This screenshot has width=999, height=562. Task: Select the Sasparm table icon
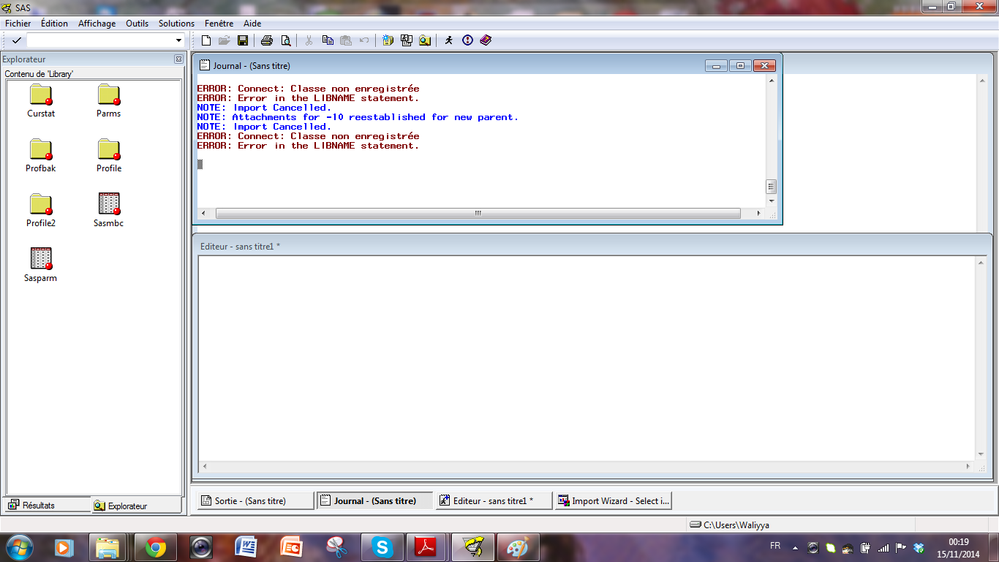coord(41,266)
